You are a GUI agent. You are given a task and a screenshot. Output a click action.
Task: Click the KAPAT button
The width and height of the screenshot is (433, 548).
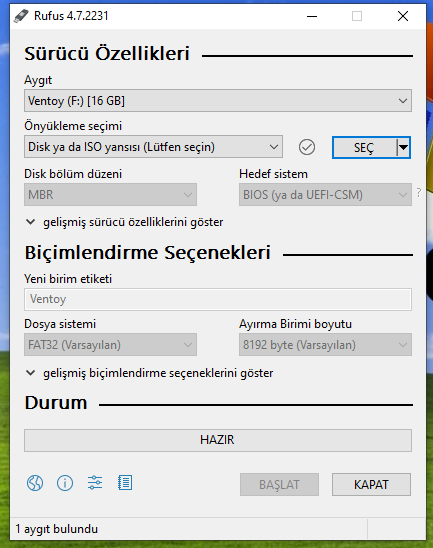pos(371,485)
